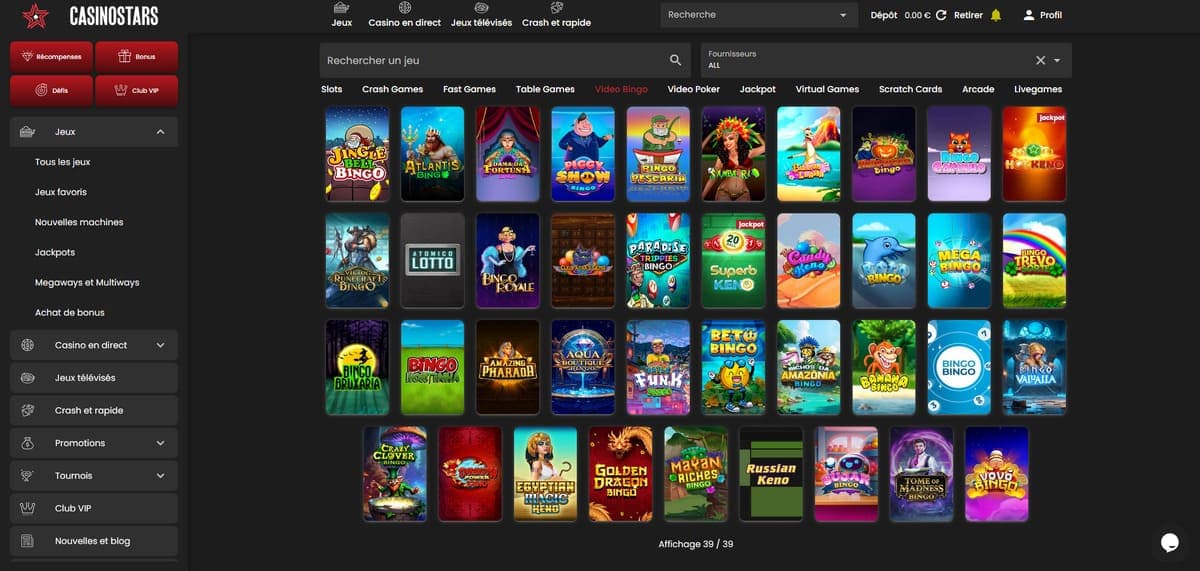Open Jackpots in the sidebar list
The height and width of the screenshot is (571, 1200).
coord(55,252)
